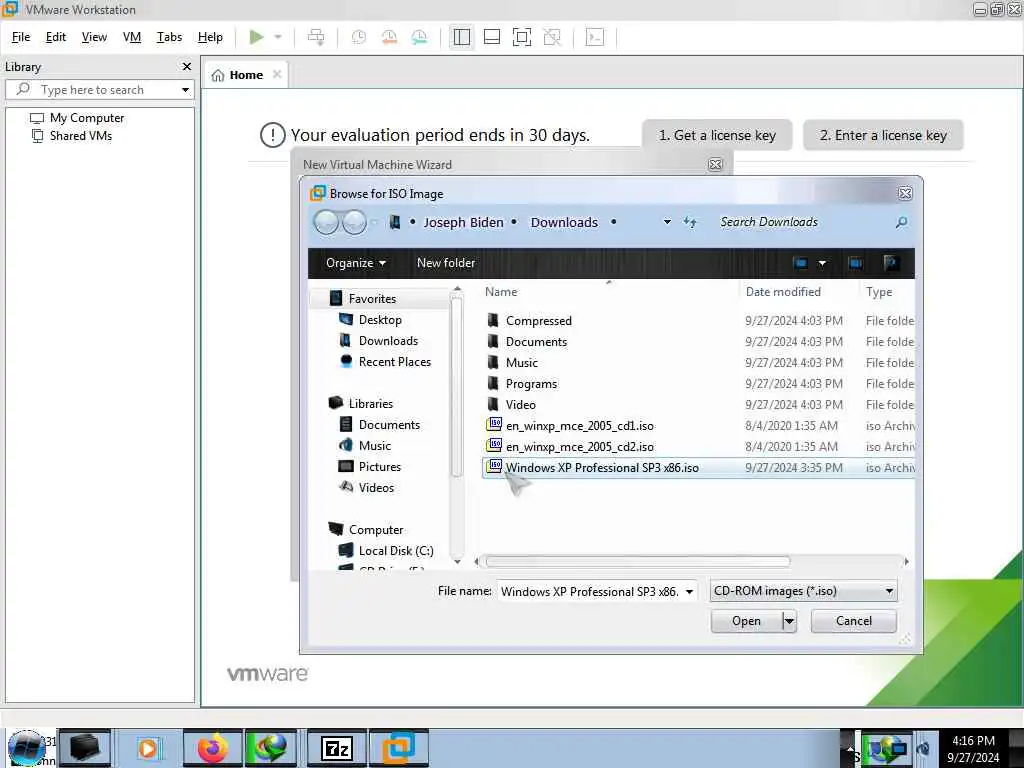
Task: Click the Library search field
Action: pyautogui.click(x=99, y=89)
